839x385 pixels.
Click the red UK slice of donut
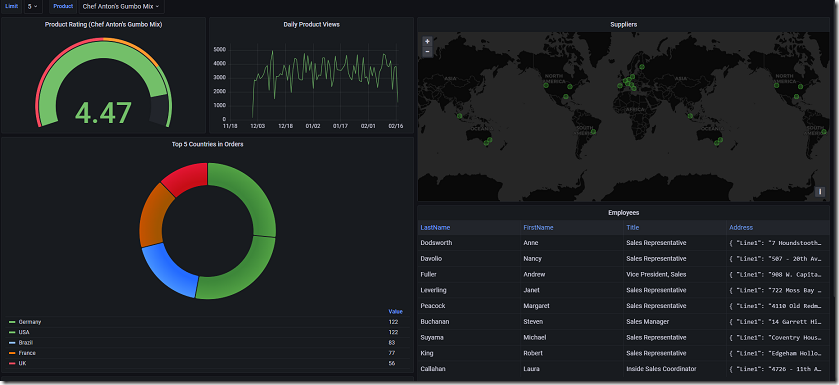pos(187,178)
